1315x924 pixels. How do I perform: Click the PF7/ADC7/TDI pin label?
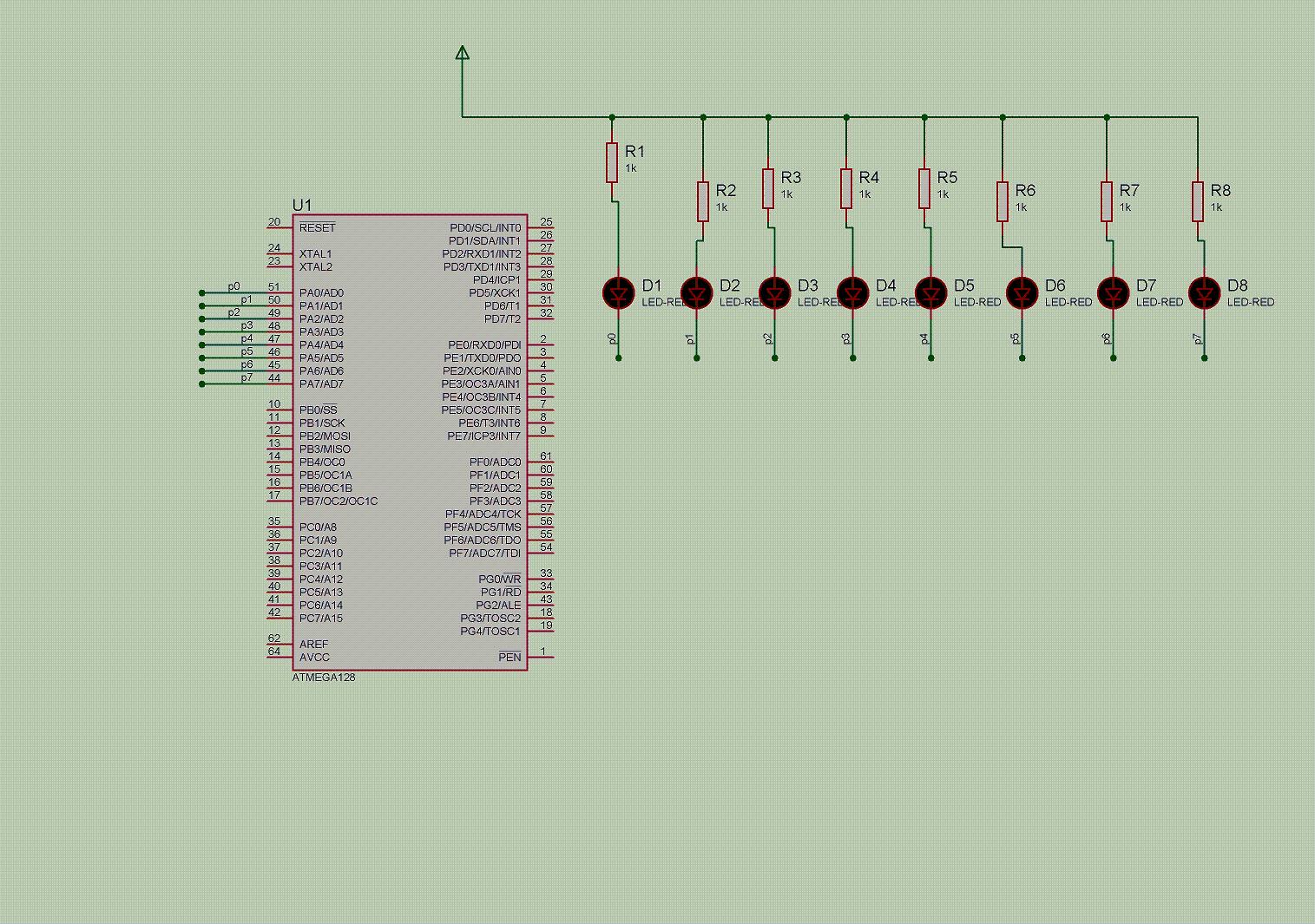[485, 554]
